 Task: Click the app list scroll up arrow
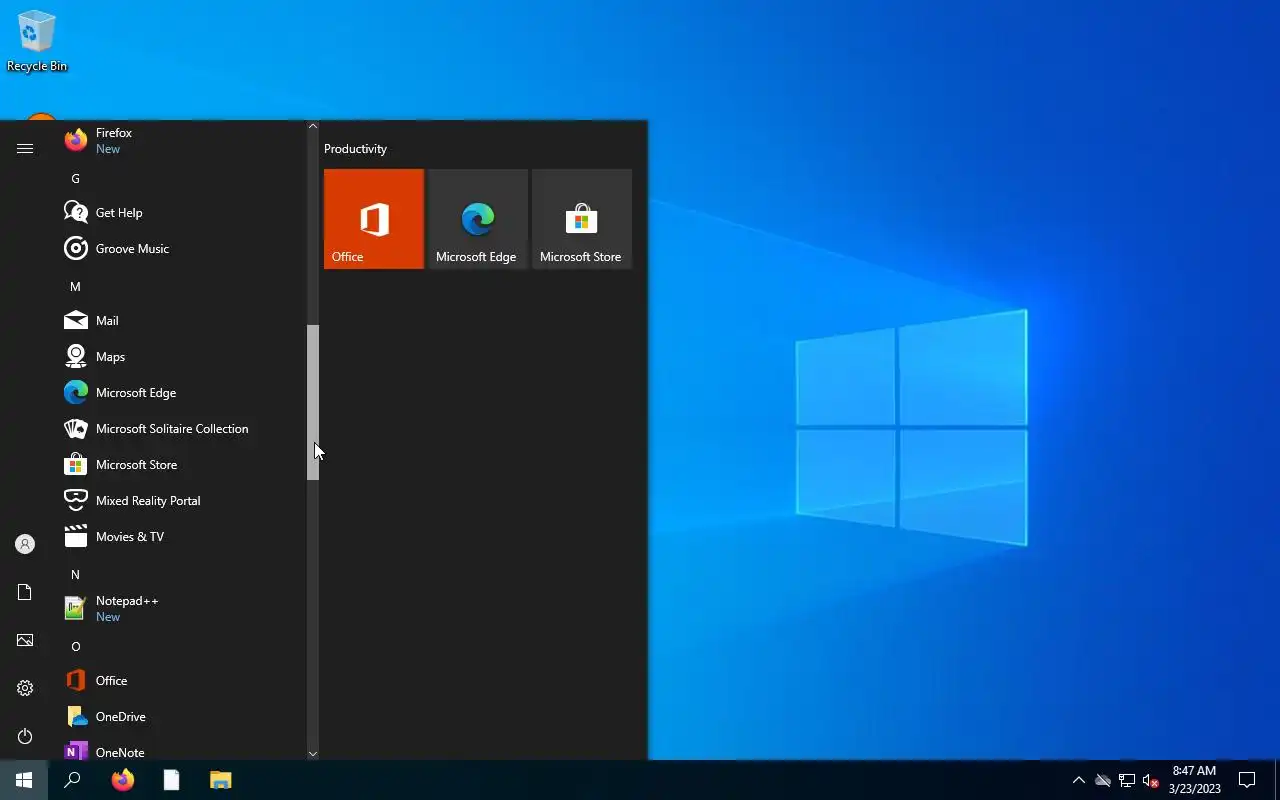[313, 126]
